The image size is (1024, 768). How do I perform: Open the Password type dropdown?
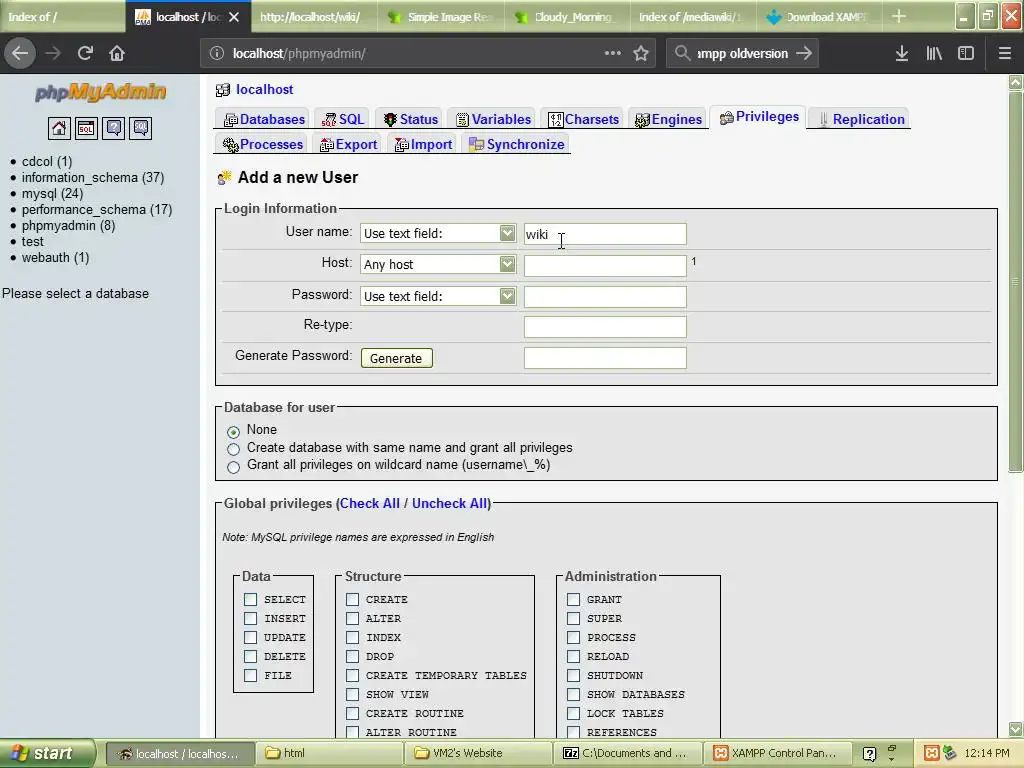pos(438,296)
